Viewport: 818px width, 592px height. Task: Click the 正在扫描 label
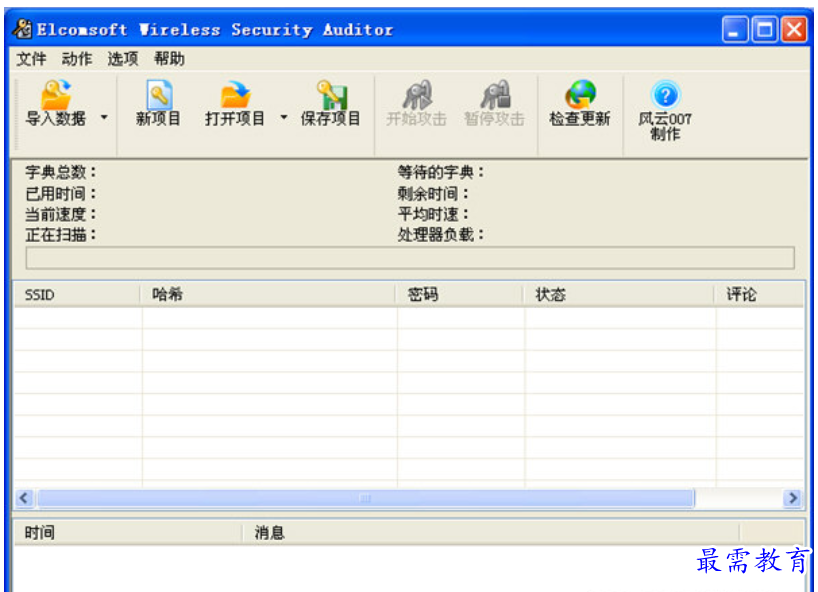61,235
